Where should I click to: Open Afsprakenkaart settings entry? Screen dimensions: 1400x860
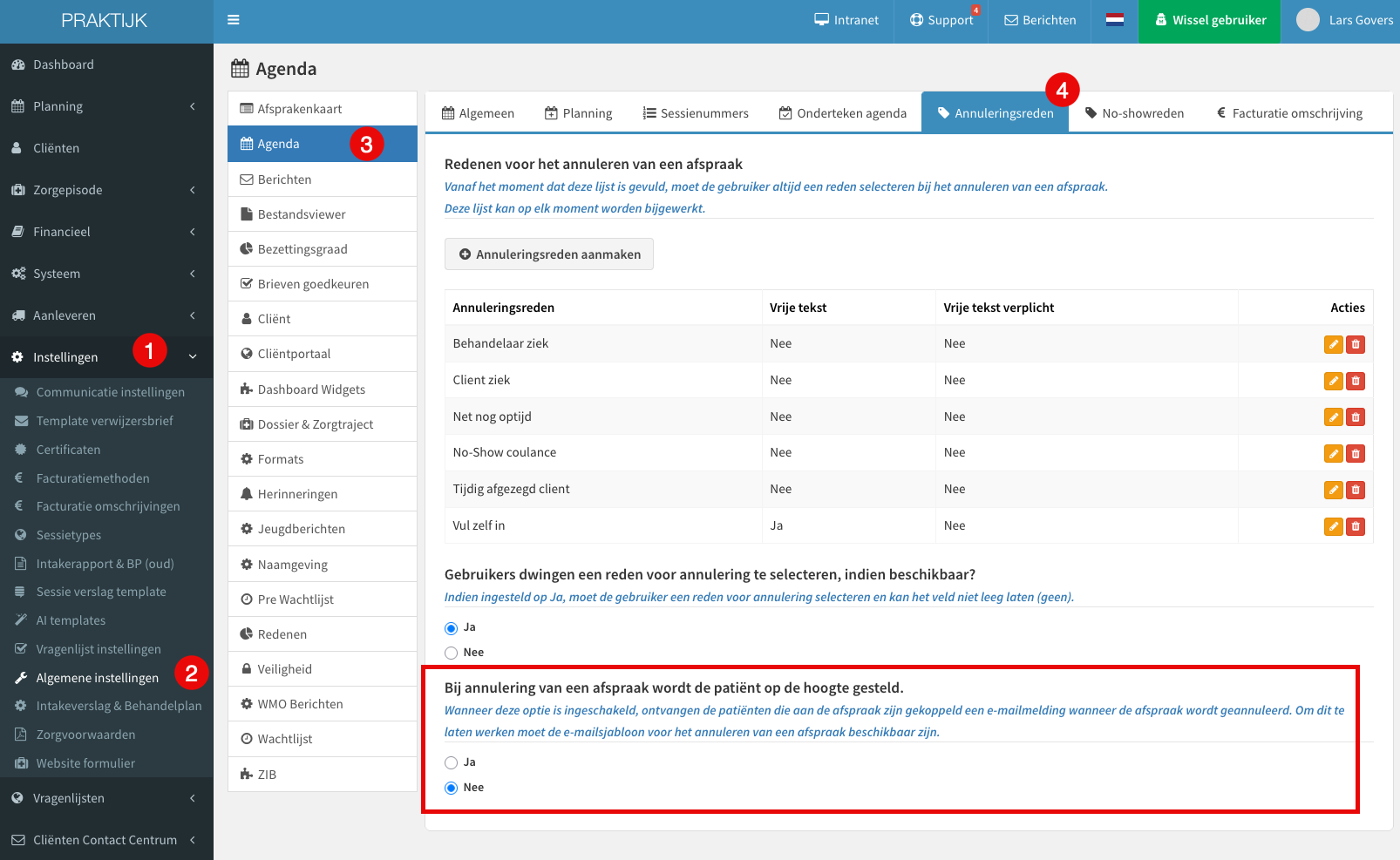(323, 109)
